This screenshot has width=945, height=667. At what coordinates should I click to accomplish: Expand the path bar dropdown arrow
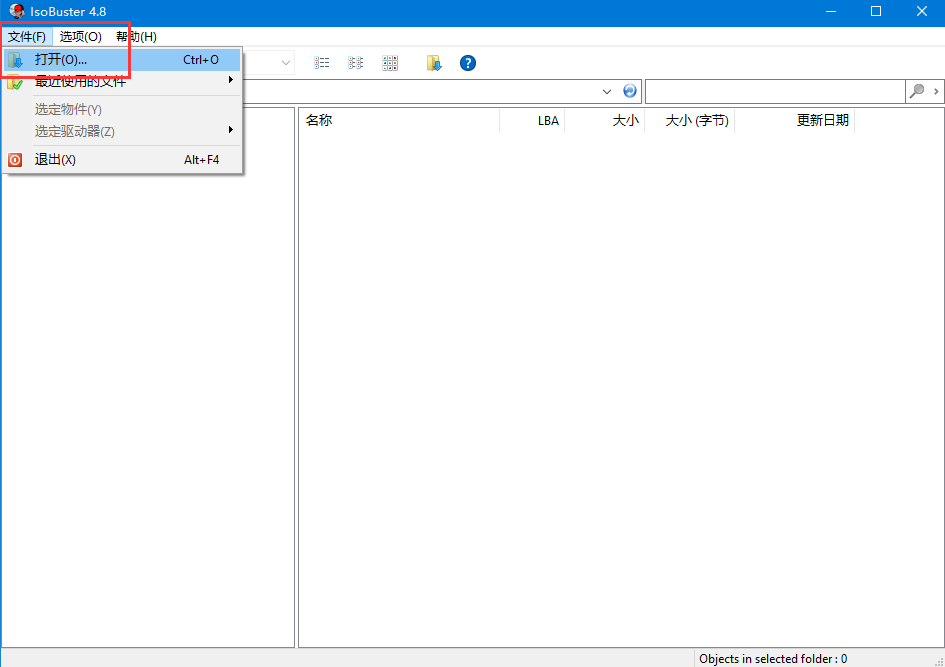(x=607, y=91)
